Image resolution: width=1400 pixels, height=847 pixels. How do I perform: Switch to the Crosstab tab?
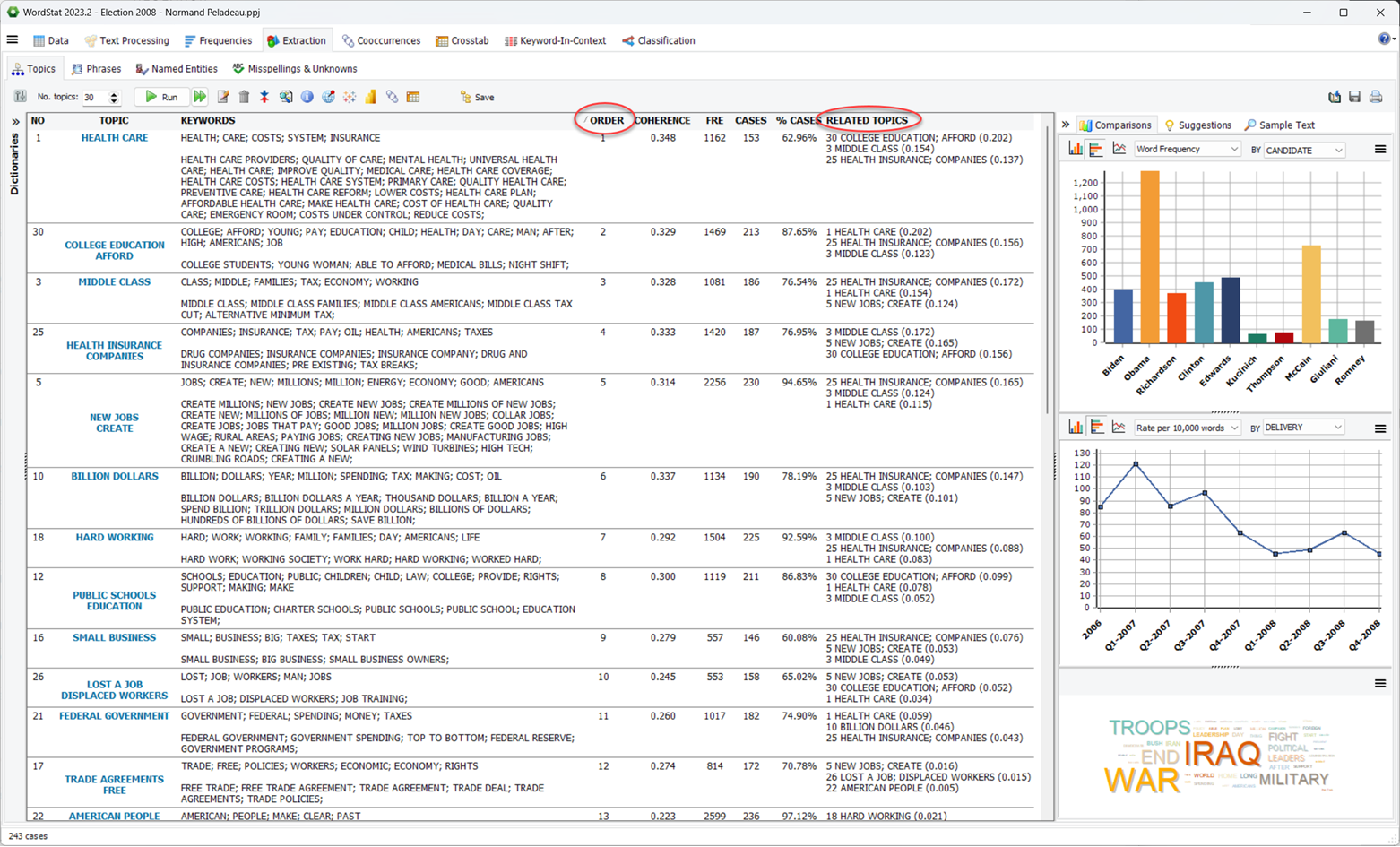click(x=462, y=40)
